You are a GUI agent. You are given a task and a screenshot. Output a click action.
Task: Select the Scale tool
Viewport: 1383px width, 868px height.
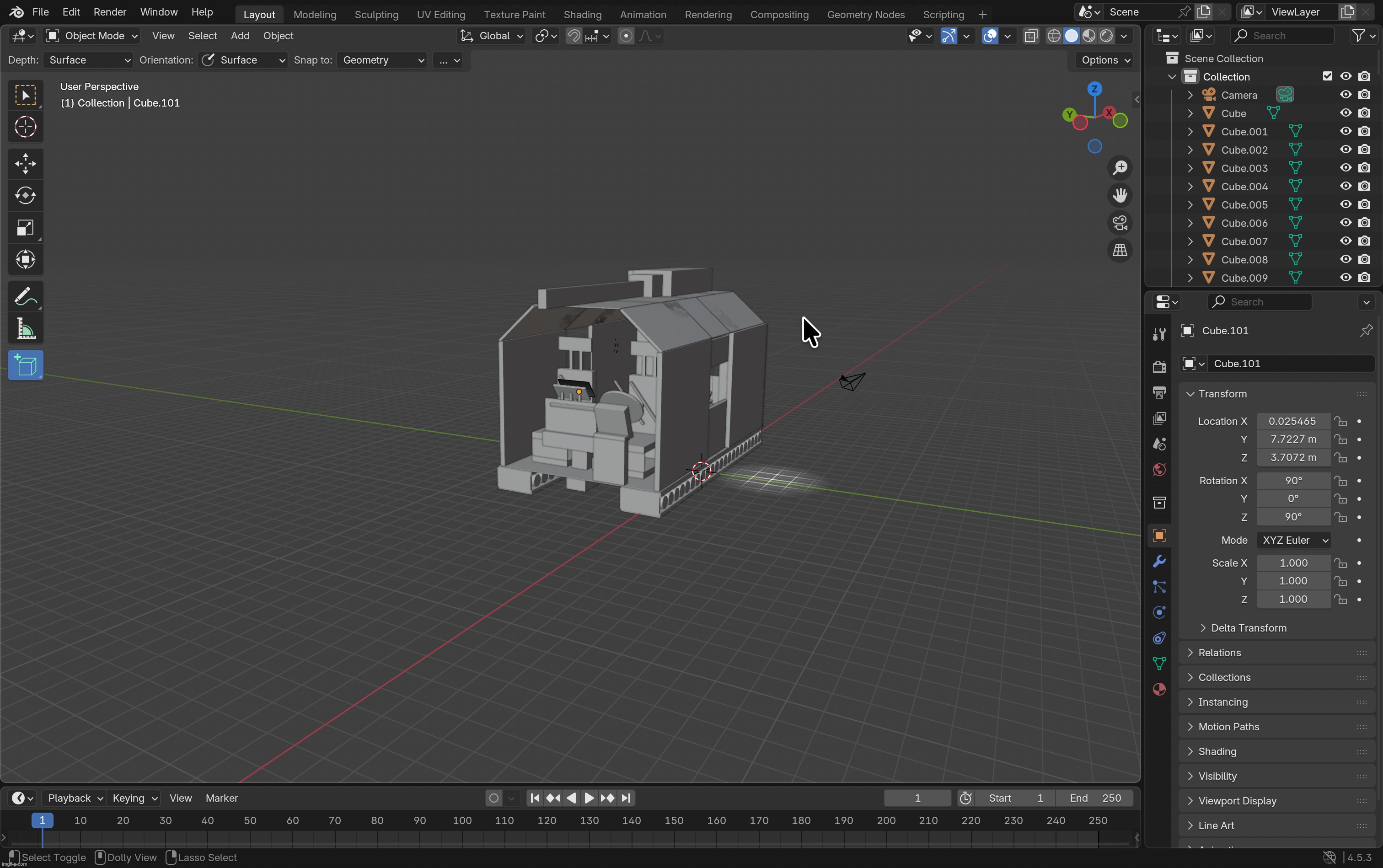tap(25, 228)
